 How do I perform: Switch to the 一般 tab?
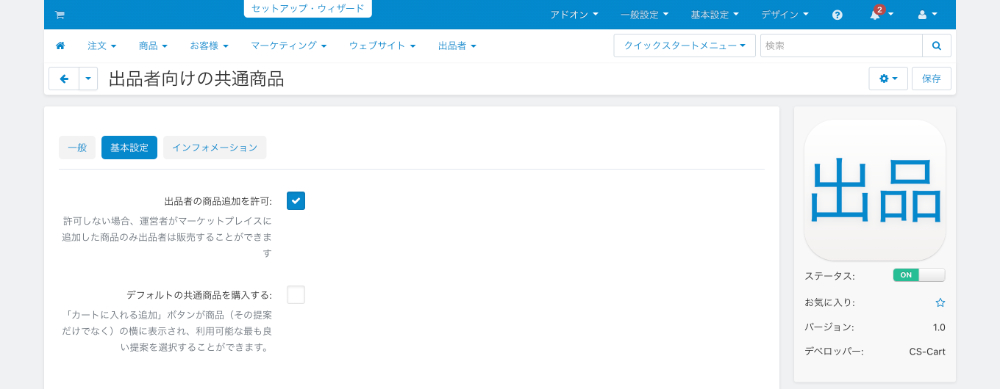(77, 147)
